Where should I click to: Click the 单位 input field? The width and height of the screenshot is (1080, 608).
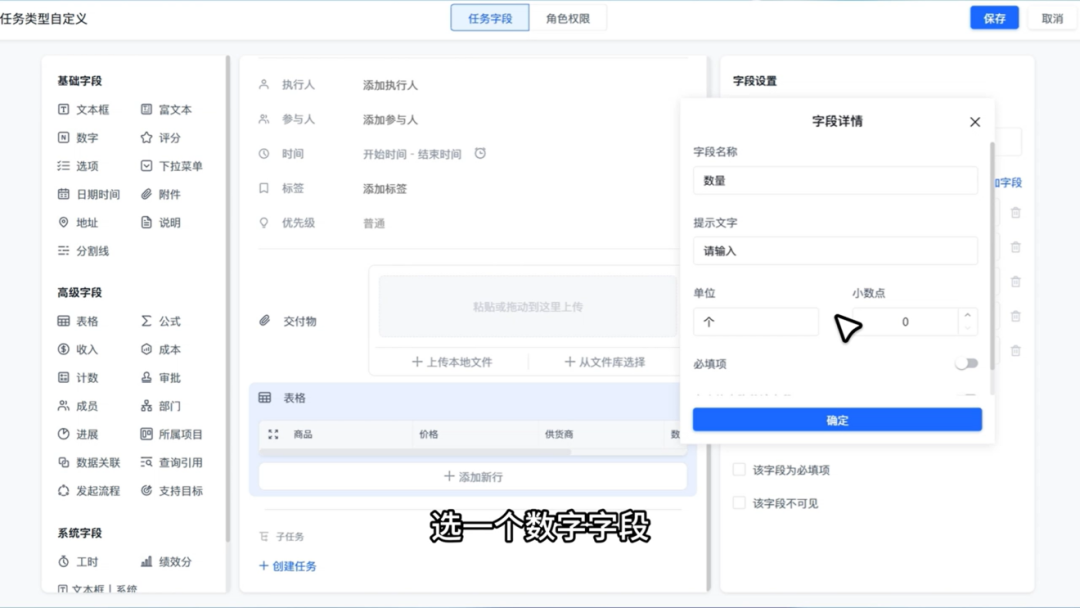point(756,322)
